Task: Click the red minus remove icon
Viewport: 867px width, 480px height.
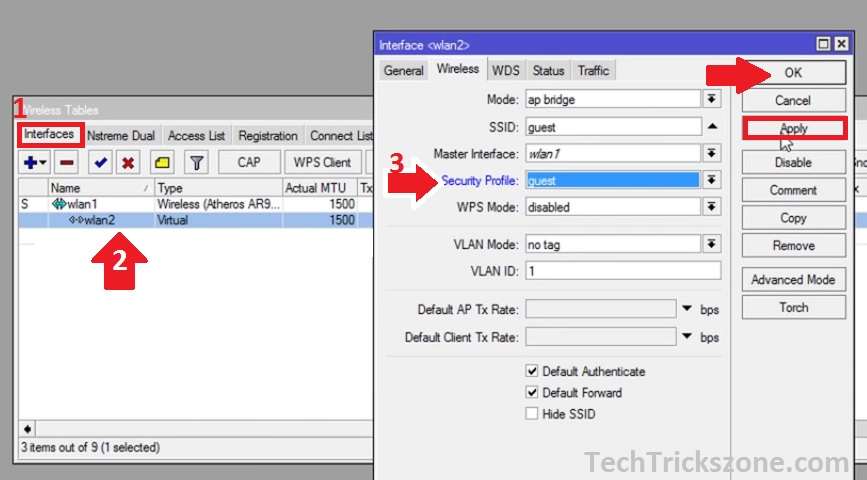Action: tap(66, 162)
